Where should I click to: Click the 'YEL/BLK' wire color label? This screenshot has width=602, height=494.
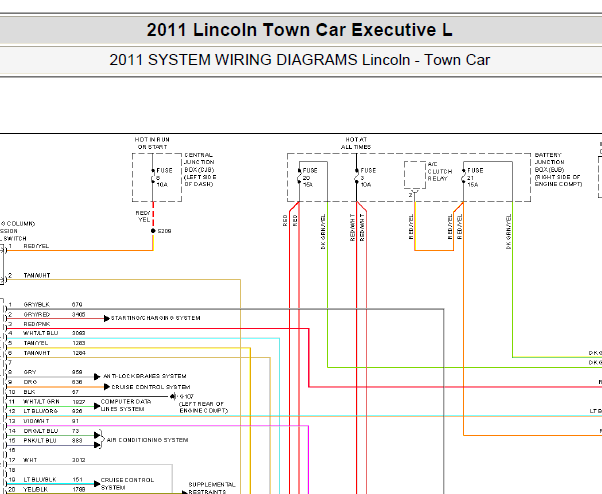(x=36, y=489)
